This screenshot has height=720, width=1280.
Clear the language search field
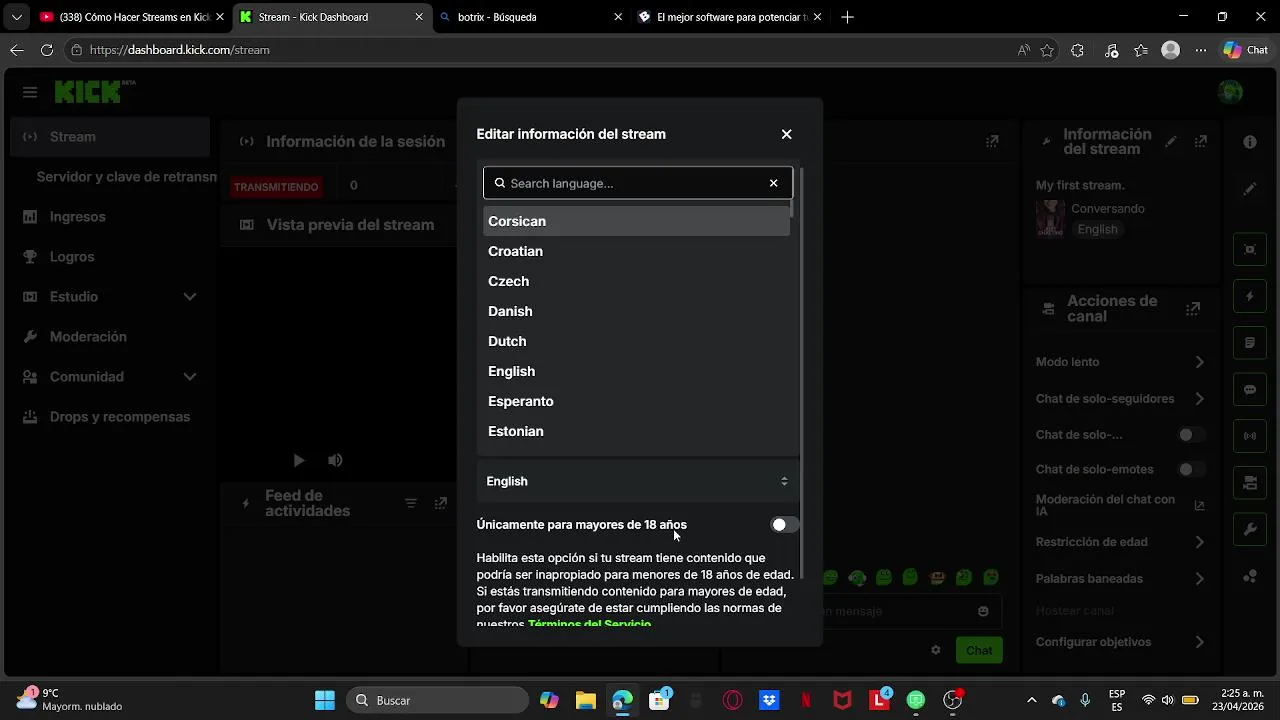773,183
